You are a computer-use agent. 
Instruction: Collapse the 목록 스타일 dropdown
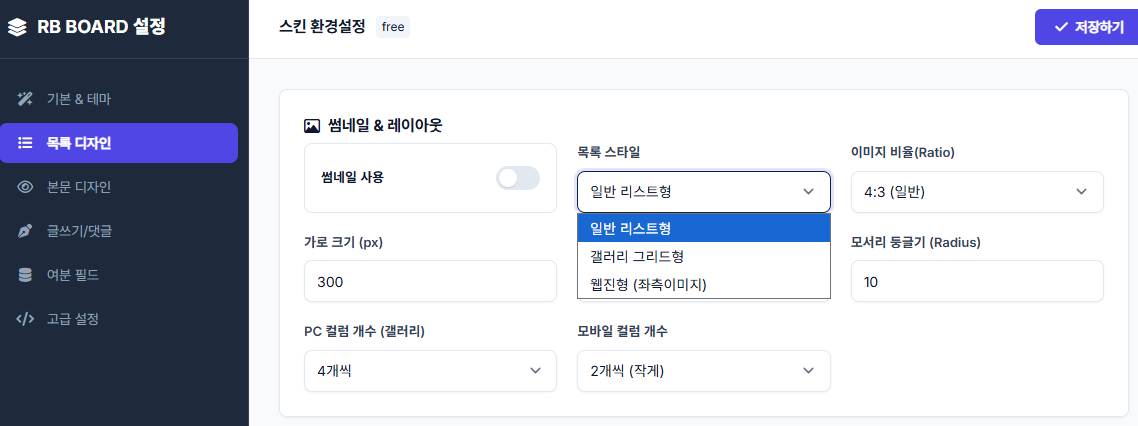click(703, 192)
